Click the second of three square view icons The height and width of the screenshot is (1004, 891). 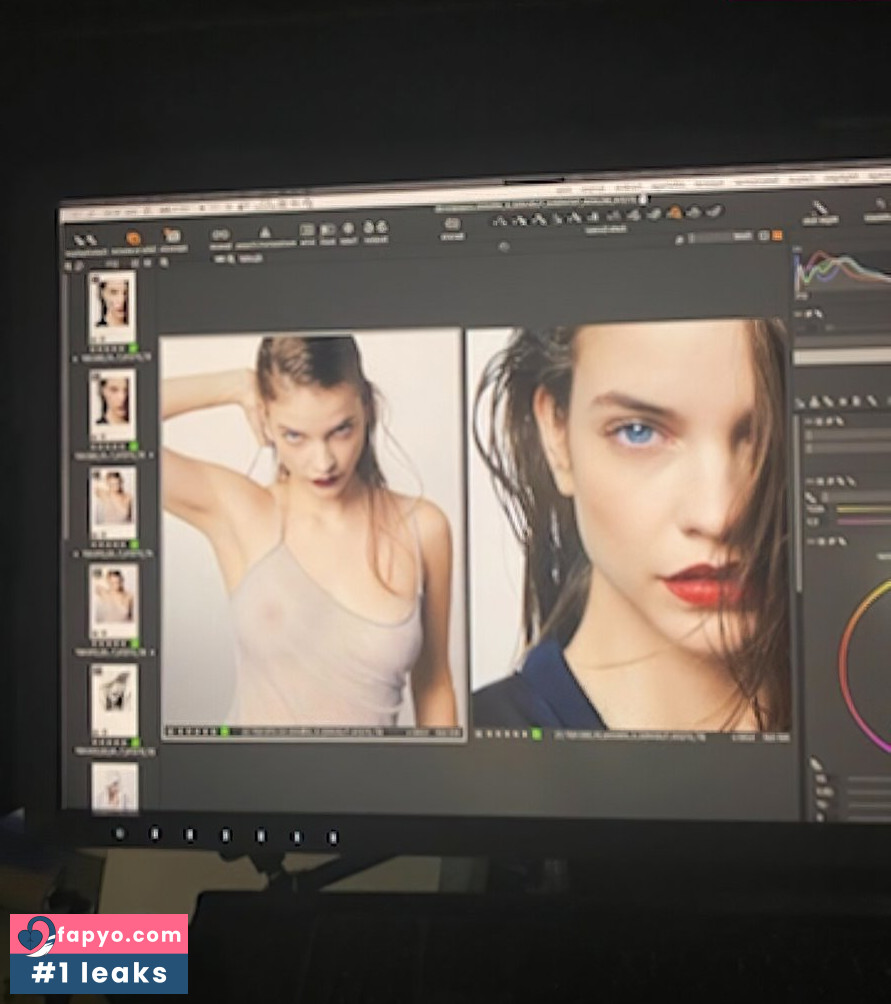[x=328, y=229]
